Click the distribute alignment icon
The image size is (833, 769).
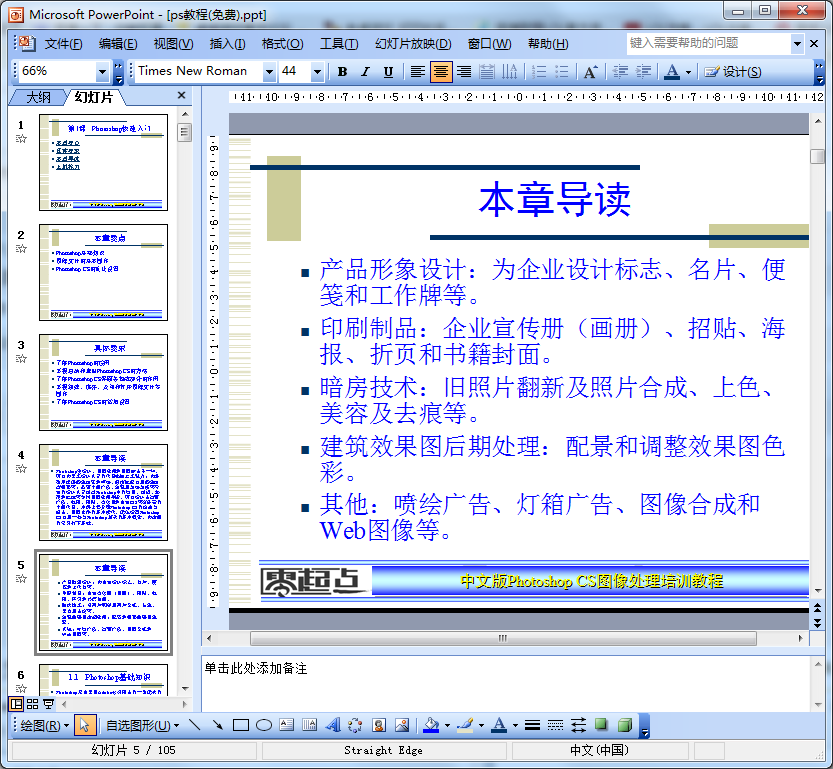487,71
